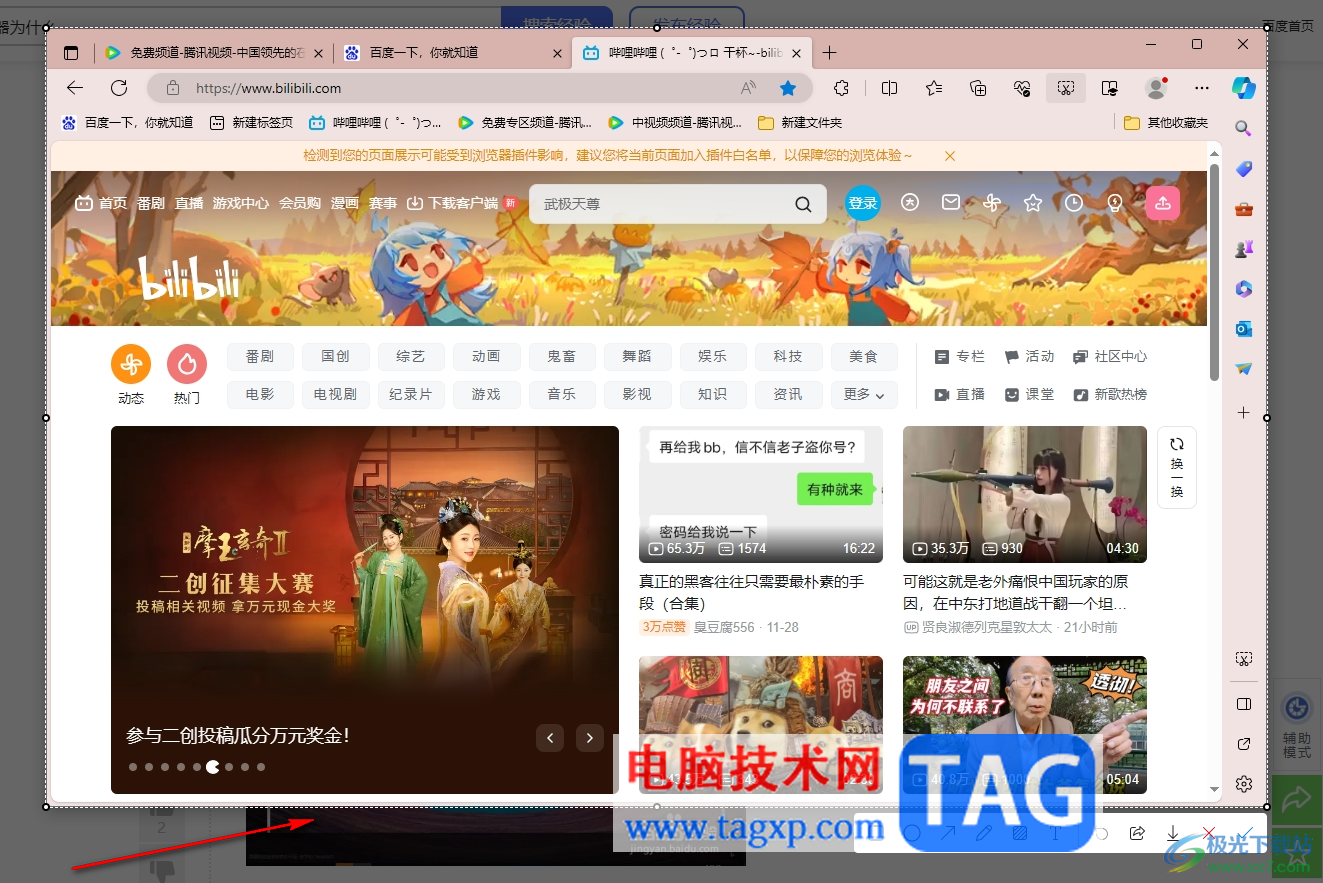Toggle split screen in Edge toolbar

point(889,88)
